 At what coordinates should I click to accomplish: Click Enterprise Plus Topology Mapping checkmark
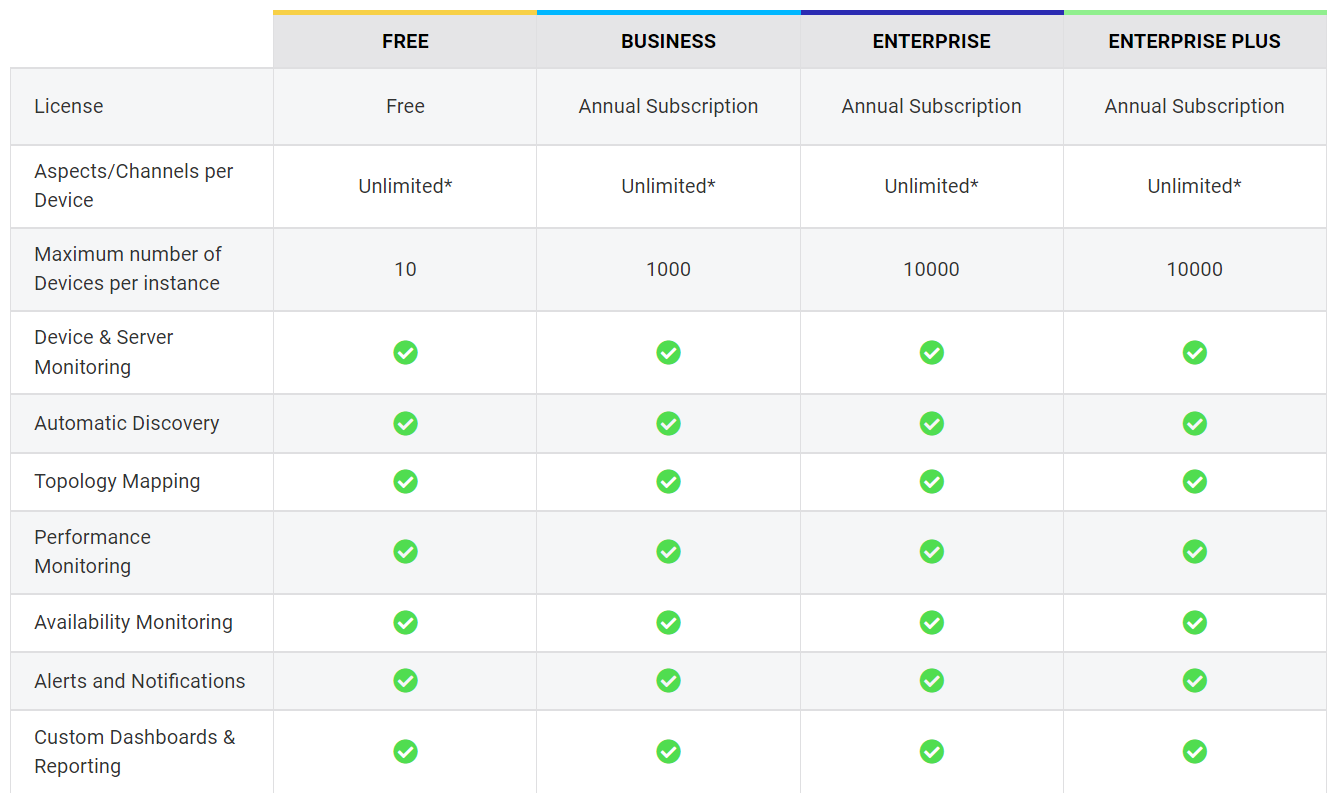point(1194,482)
